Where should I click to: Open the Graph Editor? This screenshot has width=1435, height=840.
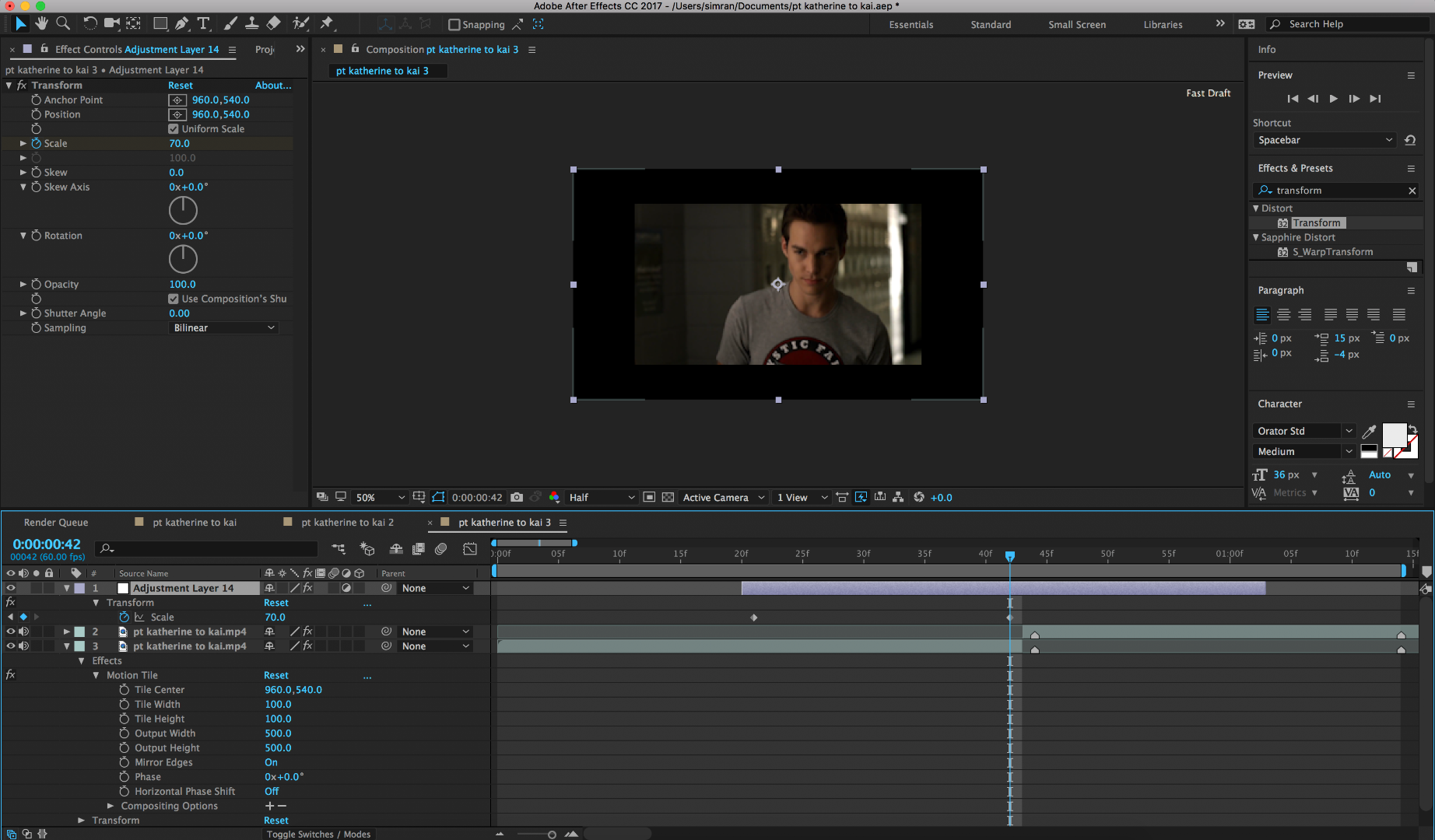[470, 548]
